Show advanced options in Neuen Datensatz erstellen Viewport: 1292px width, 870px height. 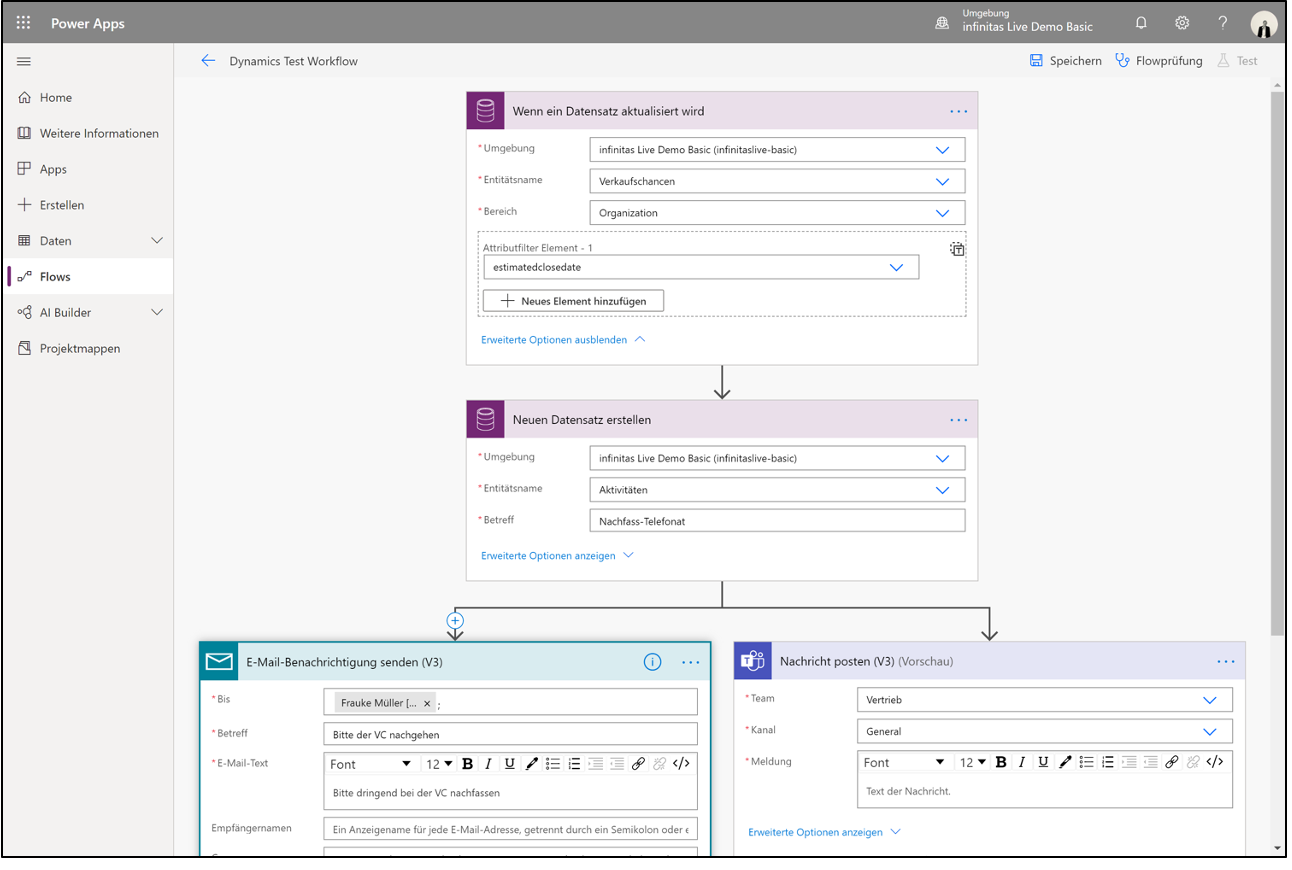pyautogui.click(x=557, y=556)
